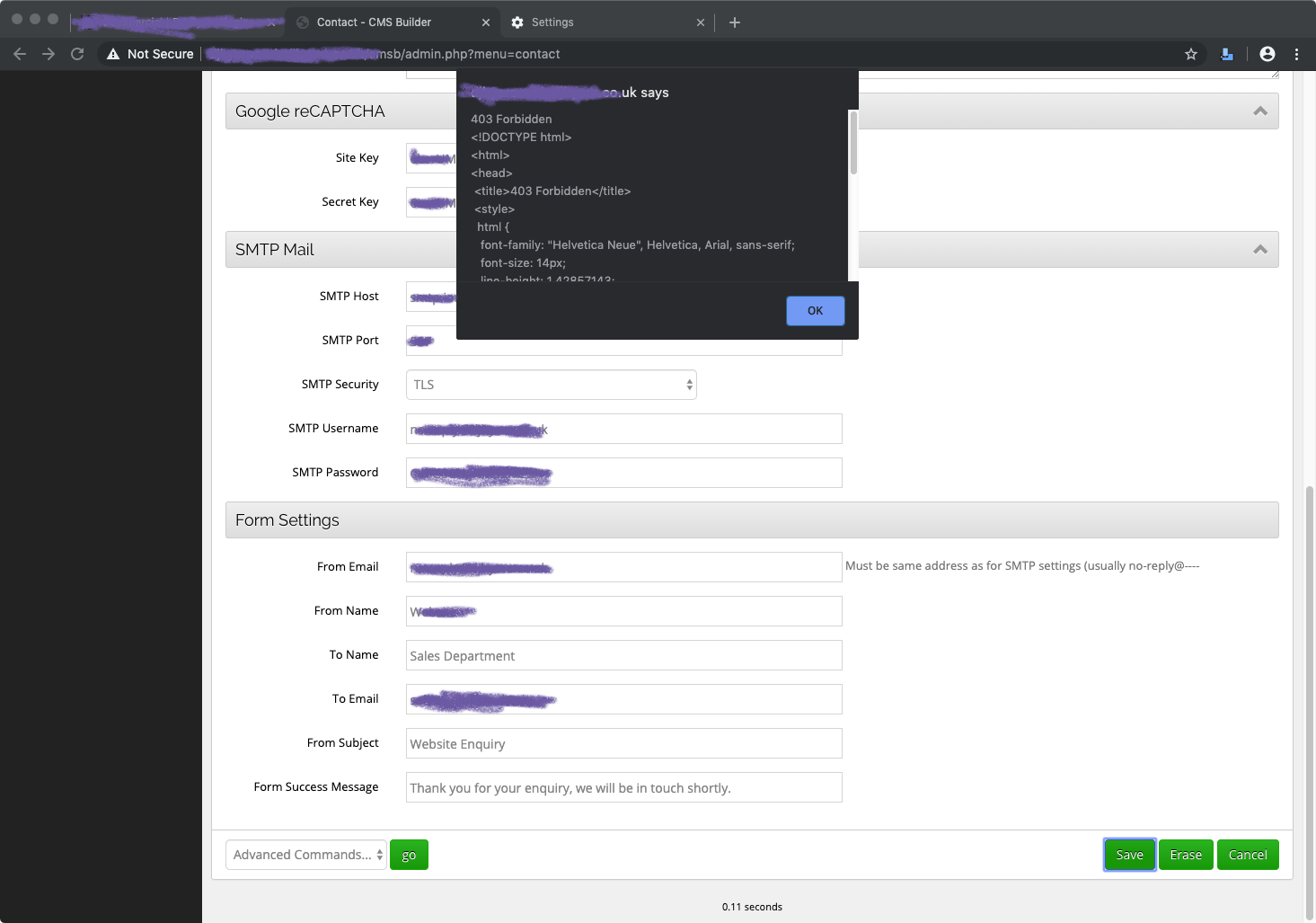Collapse the SMTP Mail section

coord(1260,250)
